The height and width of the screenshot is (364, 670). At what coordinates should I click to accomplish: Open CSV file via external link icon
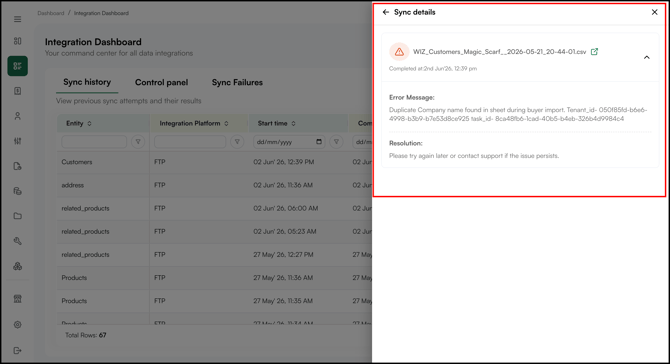594,52
